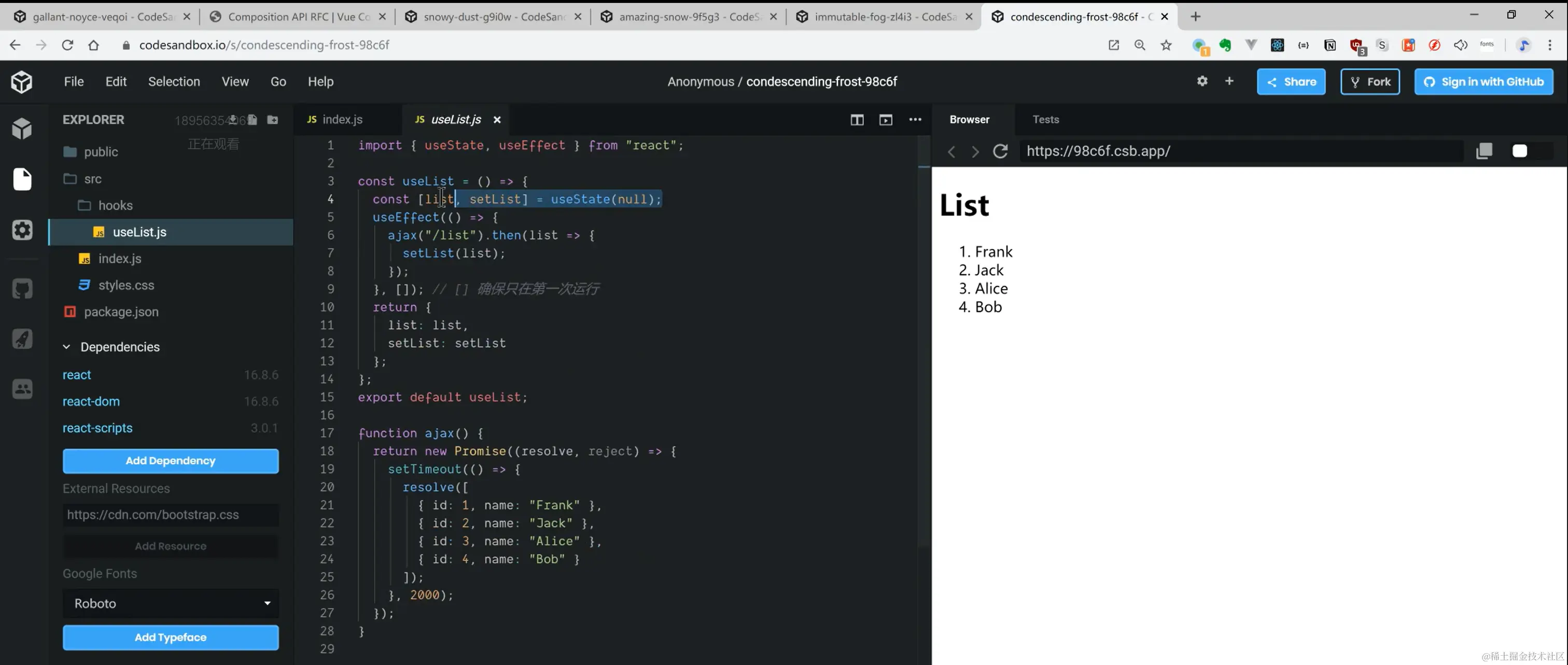Image resolution: width=1568 pixels, height=665 pixels.
Task: Refresh the sandbox browser preview
Action: (x=1000, y=151)
